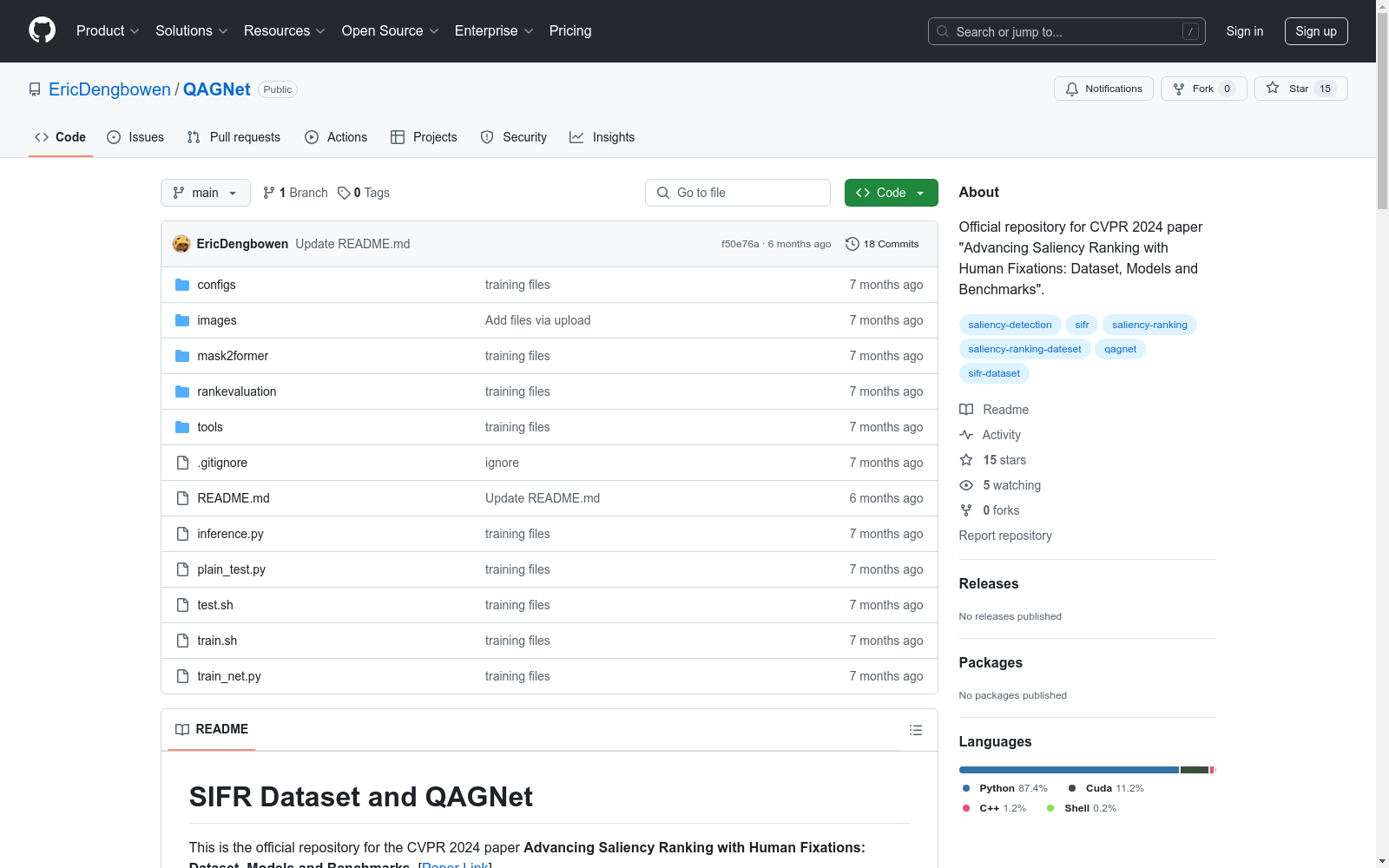1389x868 pixels.
Task: Click the mask2former folder icon
Action: point(182,356)
